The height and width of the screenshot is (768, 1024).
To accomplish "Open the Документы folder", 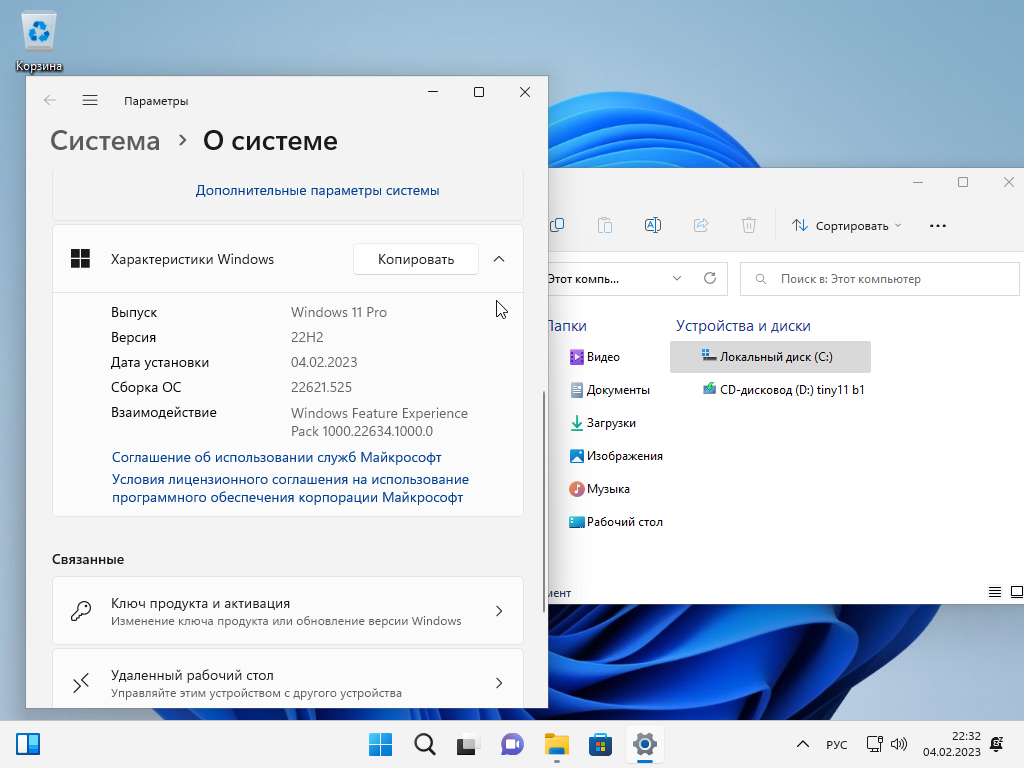I will coord(610,390).
